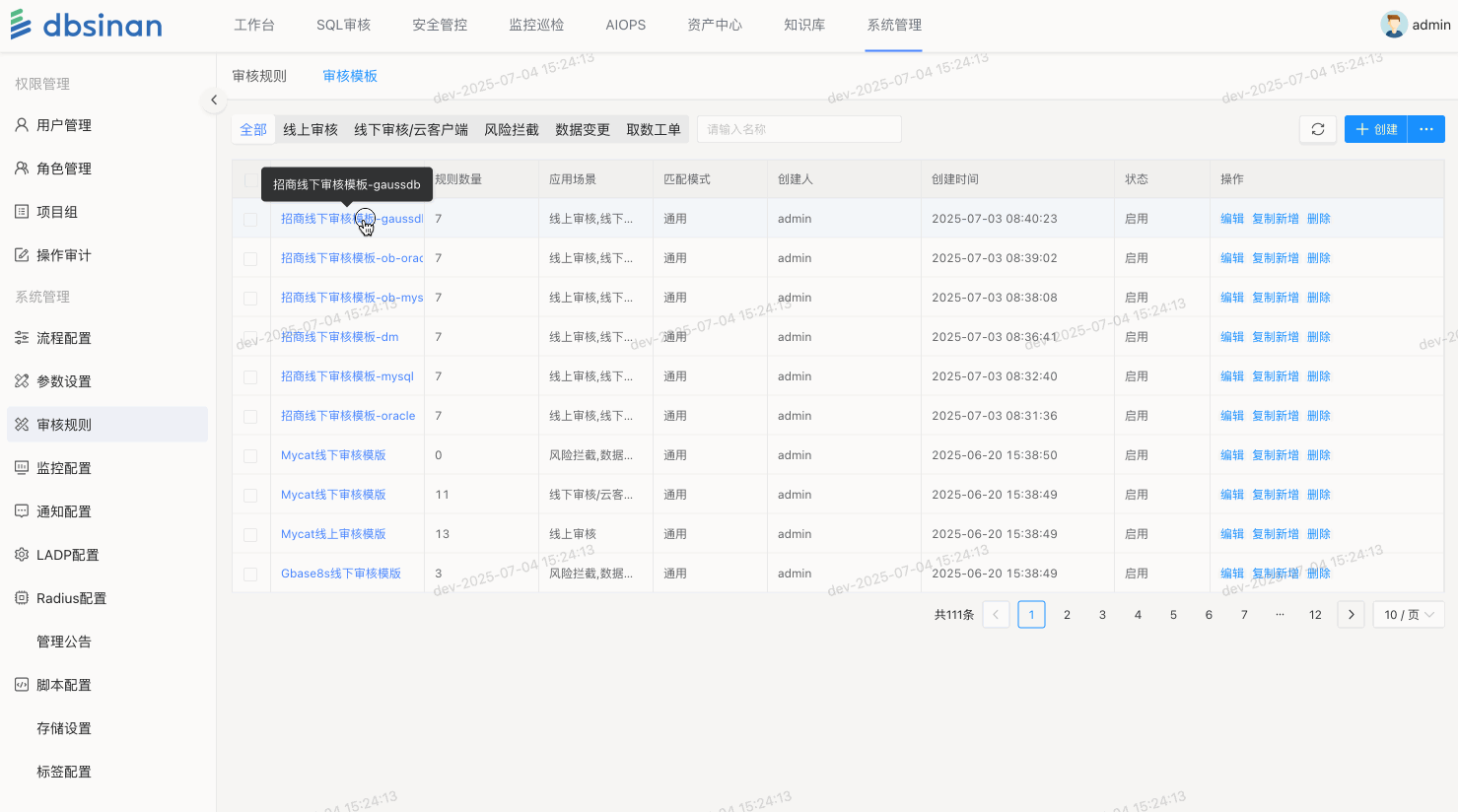The width and height of the screenshot is (1458, 812).
Task: Check the Gbase8s线下审核模版 row checkbox
Action: [250, 575]
